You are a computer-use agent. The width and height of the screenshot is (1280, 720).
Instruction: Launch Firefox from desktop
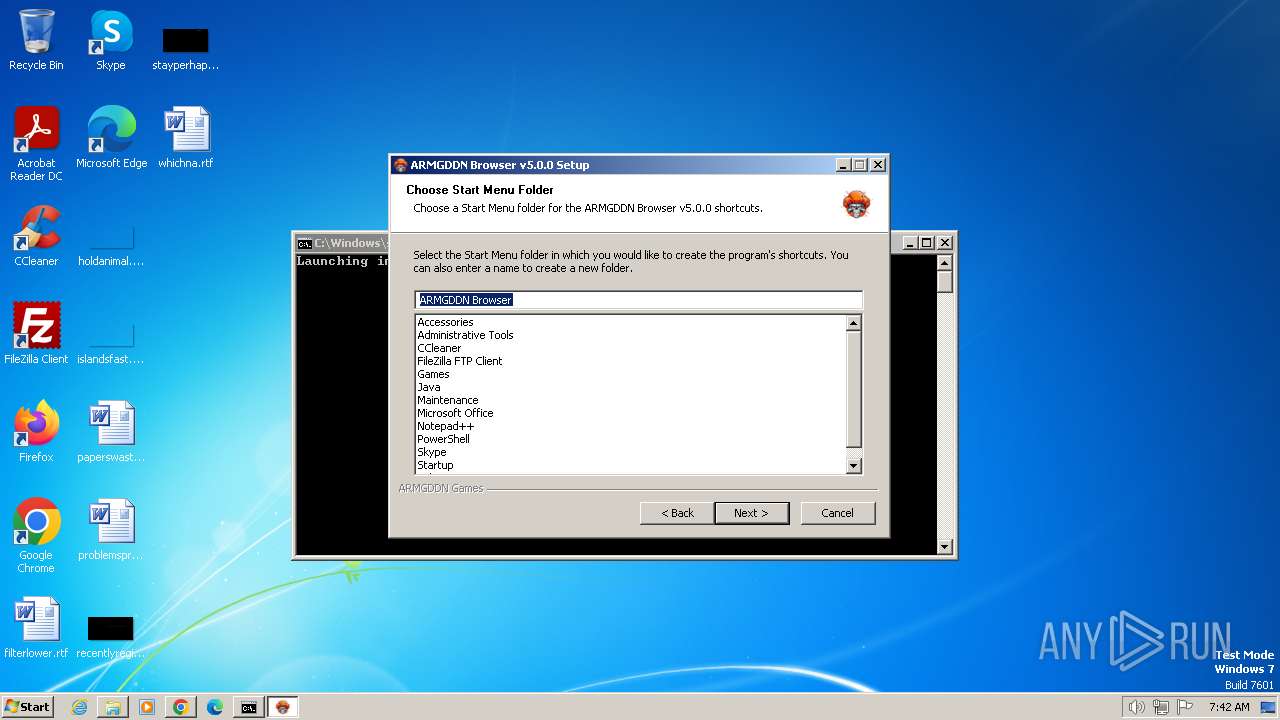36,431
